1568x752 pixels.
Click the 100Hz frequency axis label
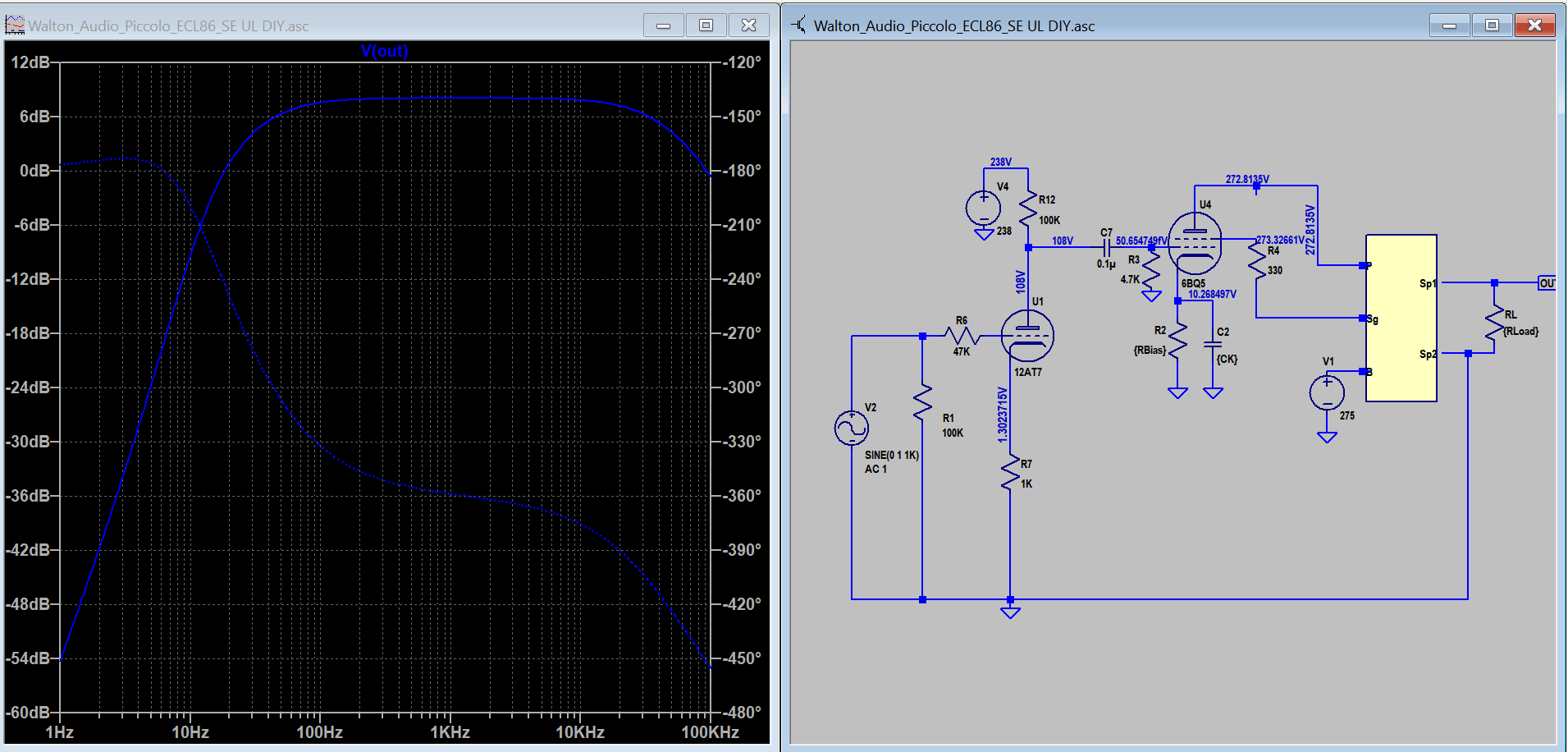coord(319,732)
